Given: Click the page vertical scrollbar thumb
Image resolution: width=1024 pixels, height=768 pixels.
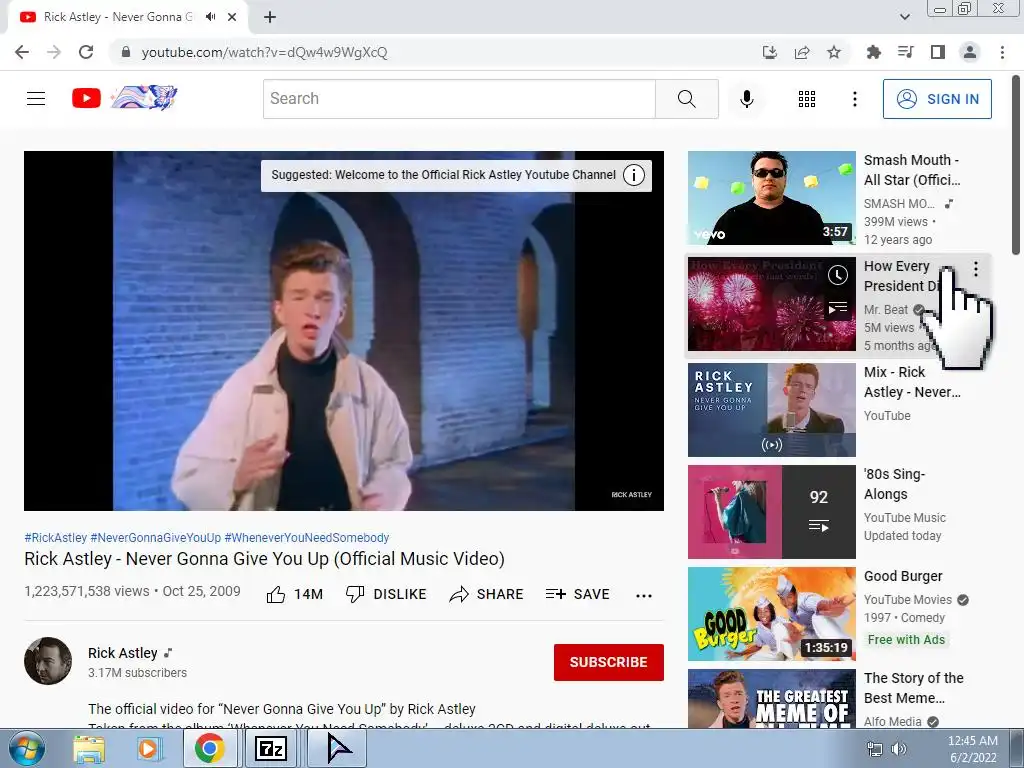Looking at the screenshot, I should click(x=1016, y=165).
